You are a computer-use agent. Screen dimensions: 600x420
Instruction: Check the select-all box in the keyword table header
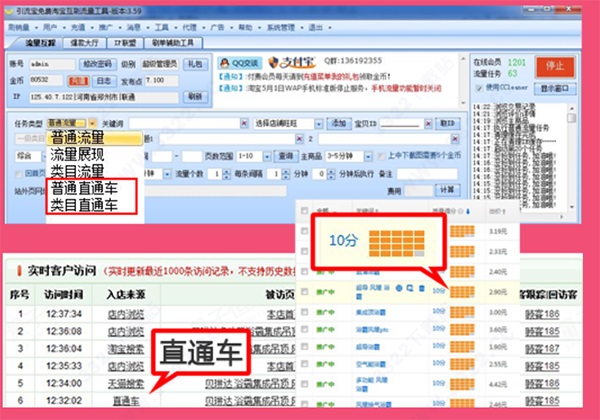coord(305,210)
